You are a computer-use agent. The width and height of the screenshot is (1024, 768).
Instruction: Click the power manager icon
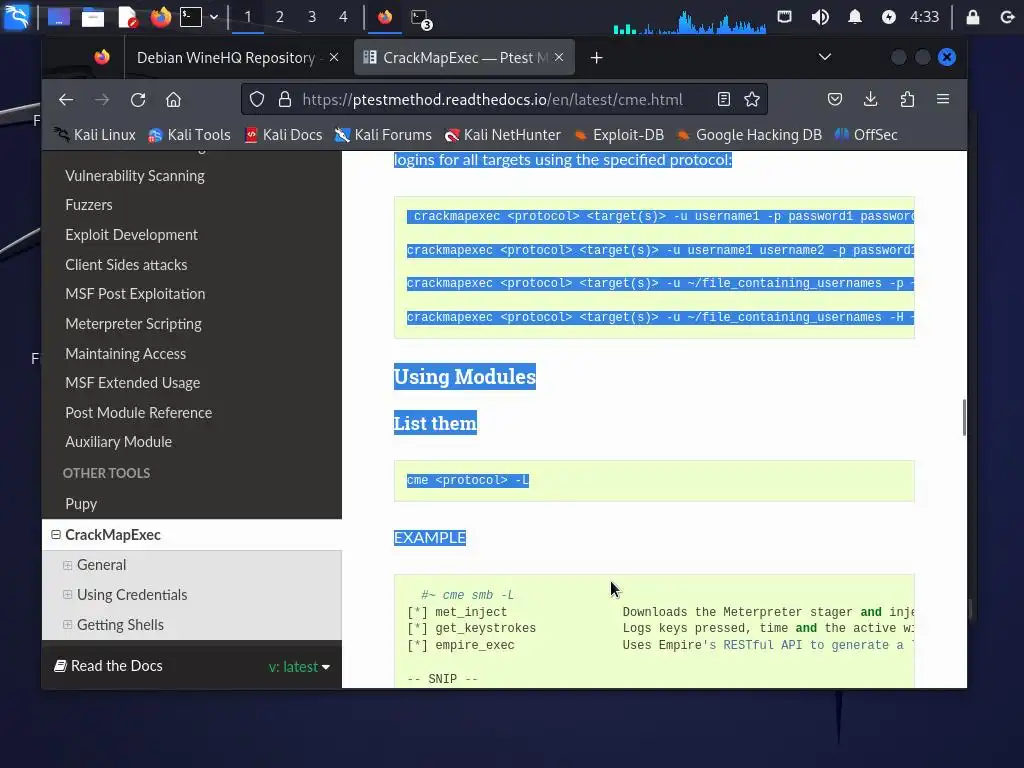point(888,17)
